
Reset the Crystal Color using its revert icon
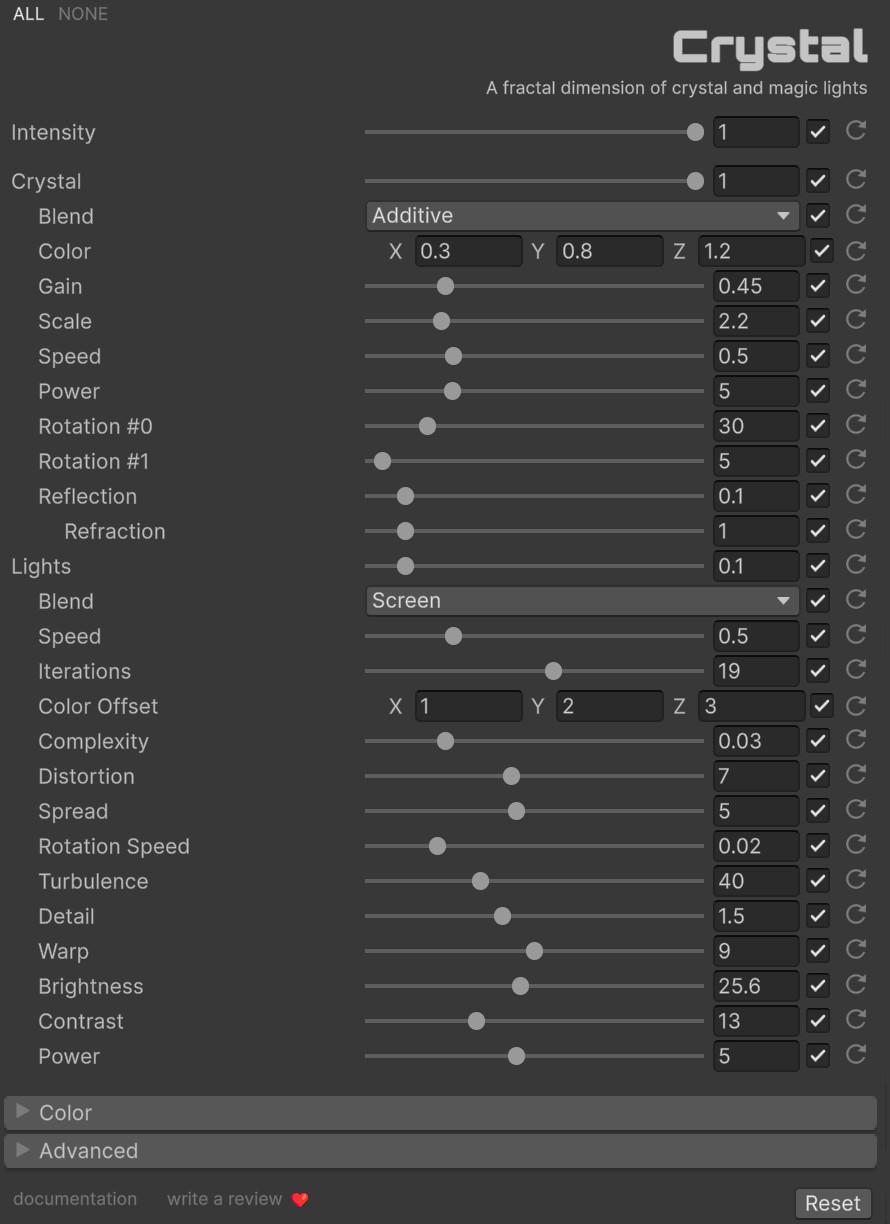click(x=856, y=250)
